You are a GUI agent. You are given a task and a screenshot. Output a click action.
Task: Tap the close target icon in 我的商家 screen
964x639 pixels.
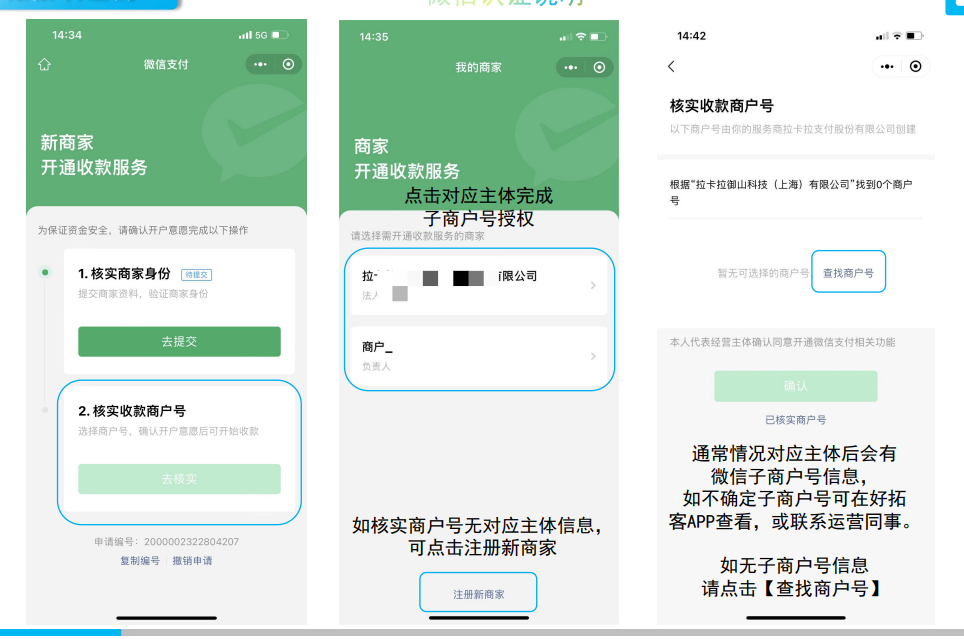pyautogui.click(x=599, y=68)
